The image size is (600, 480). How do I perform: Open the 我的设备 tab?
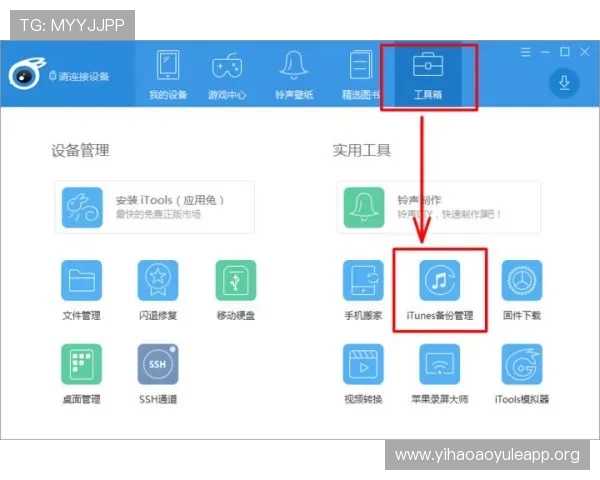pos(168,75)
